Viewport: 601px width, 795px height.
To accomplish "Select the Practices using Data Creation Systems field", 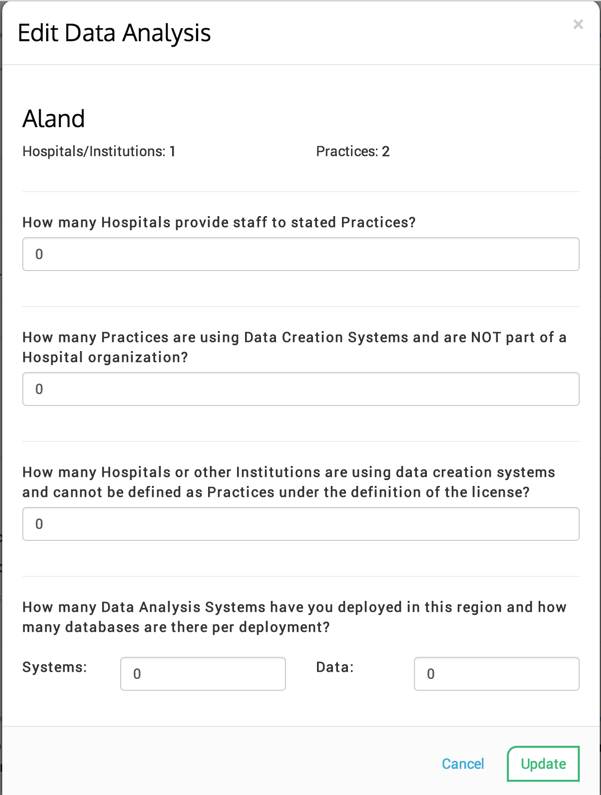I will point(300,389).
